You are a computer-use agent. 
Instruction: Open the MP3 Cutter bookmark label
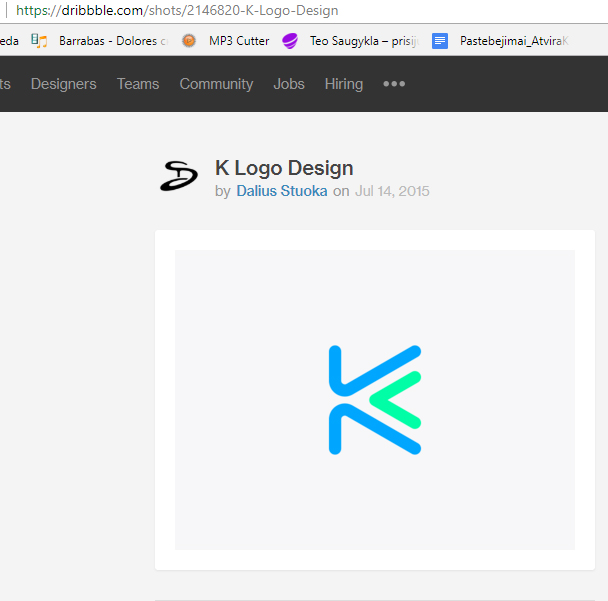point(239,41)
